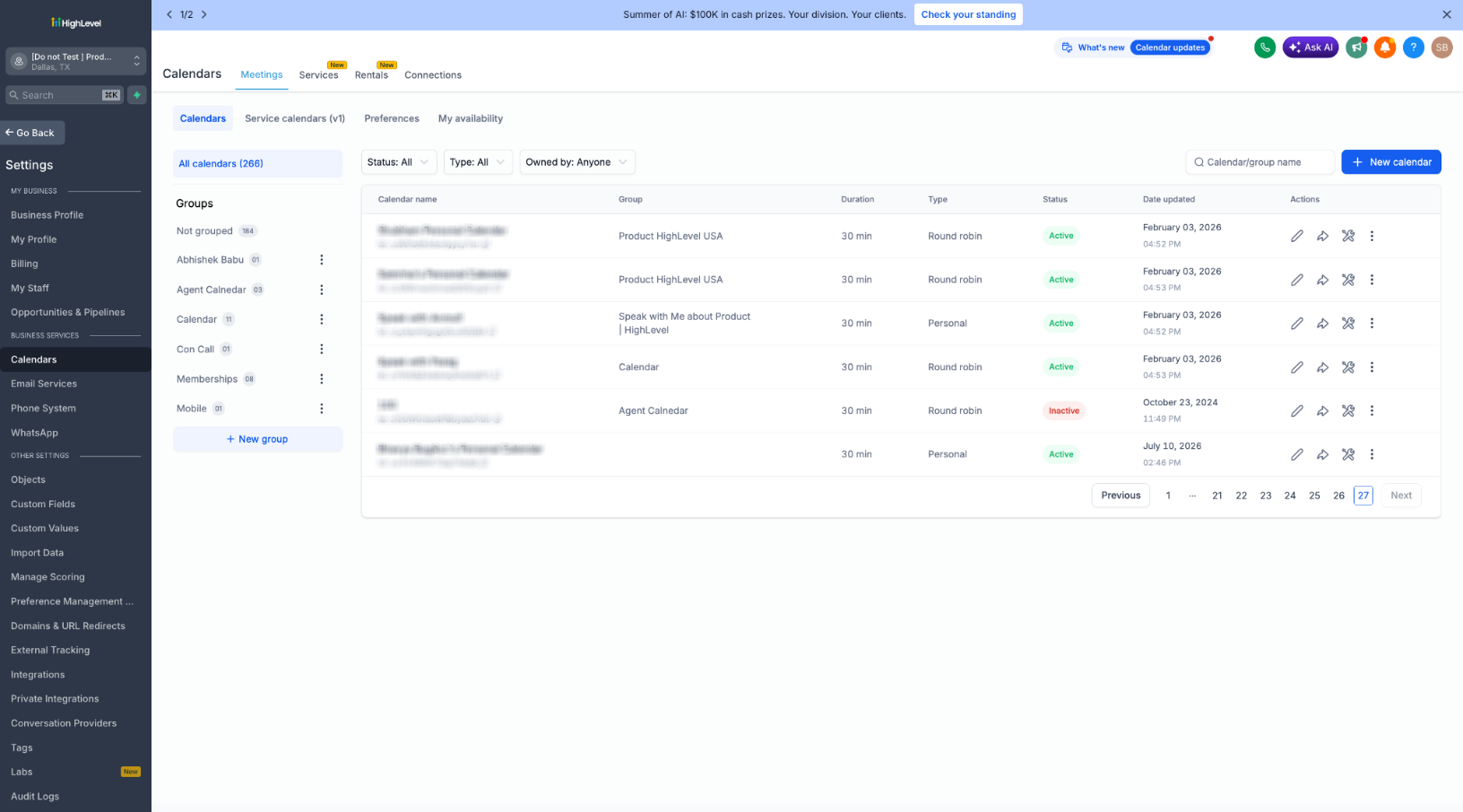Screen dimensions: 1463x812
Task: Click share arrow icon in first calendar row
Action: 1322,236
